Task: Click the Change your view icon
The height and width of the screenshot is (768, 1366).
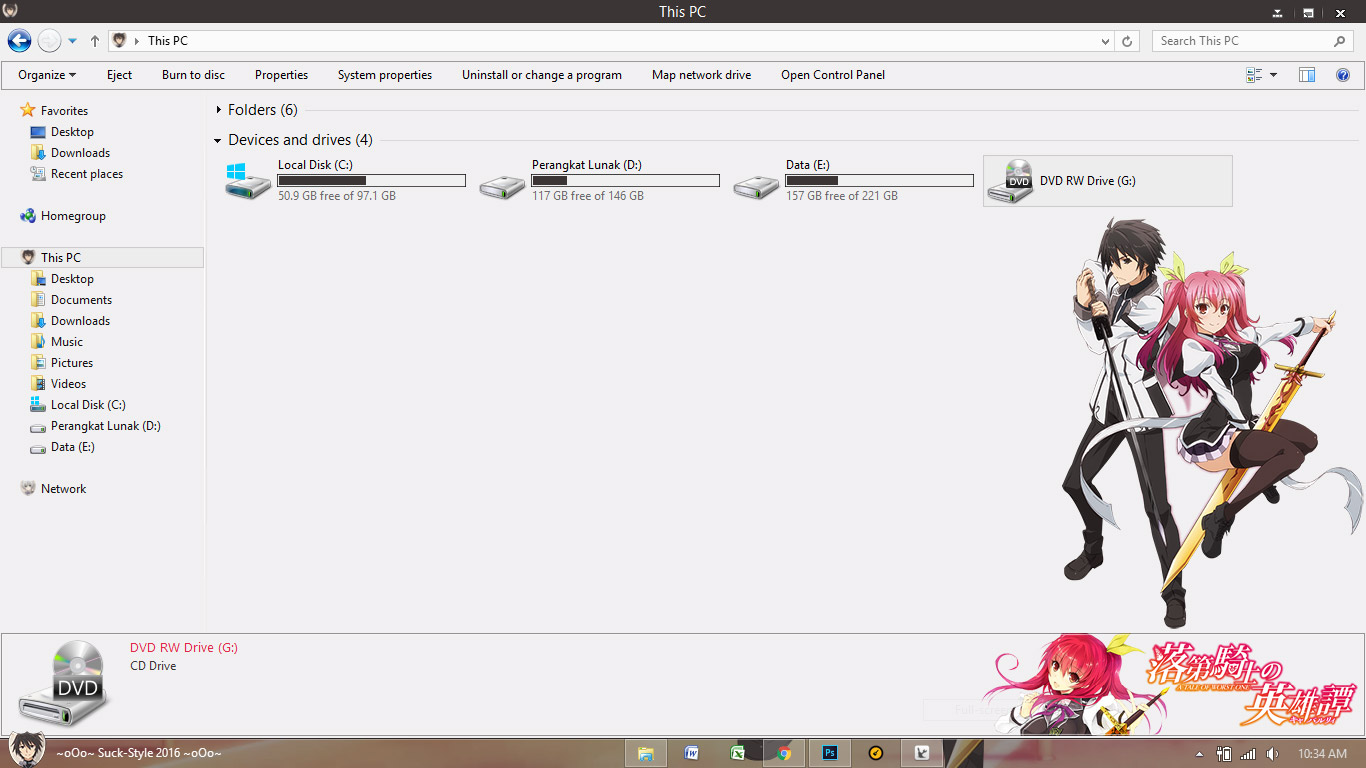Action: point(1254,75)
